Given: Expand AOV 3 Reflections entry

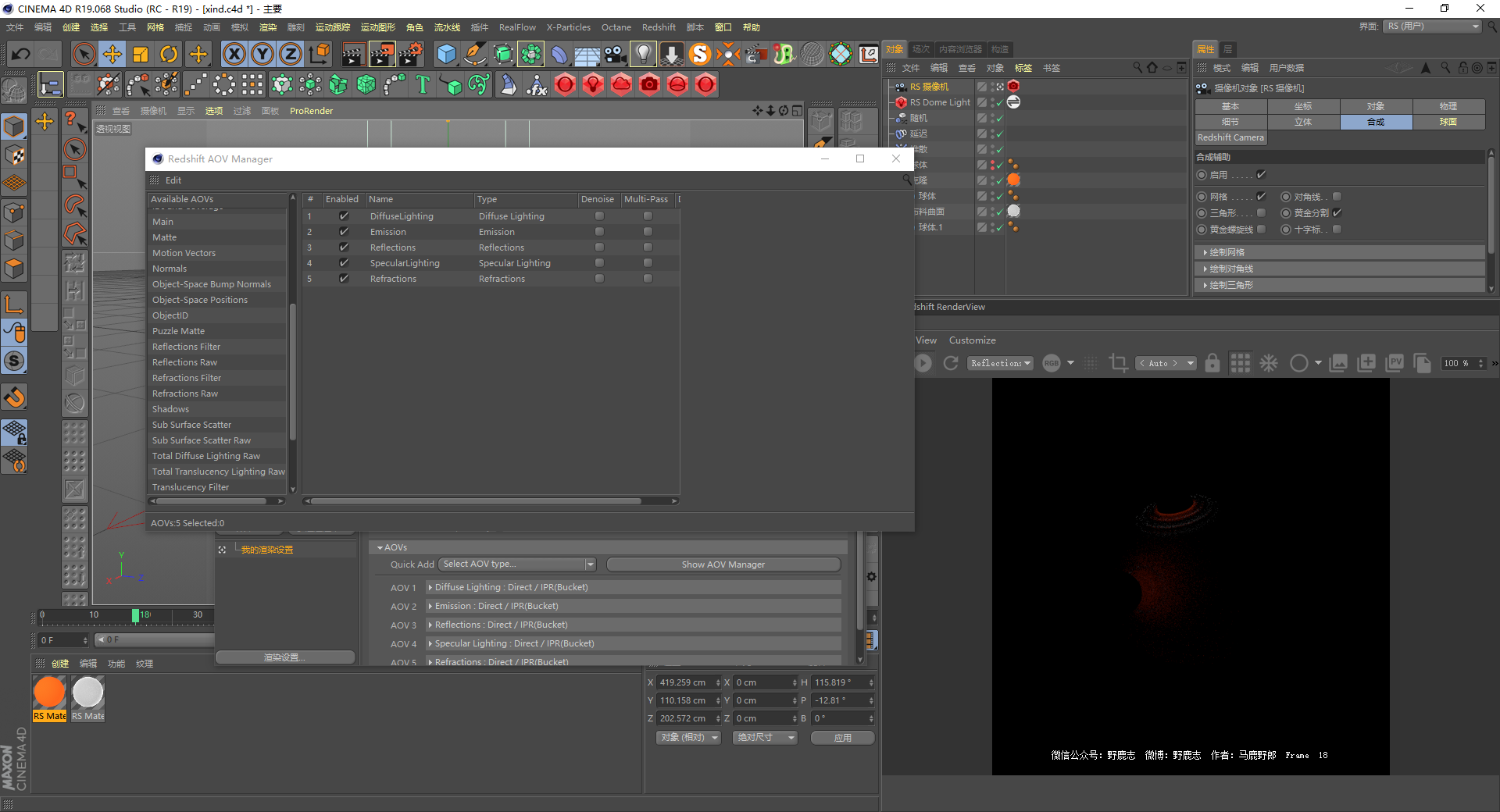Looking at the screenshot, I should [634, 625].
